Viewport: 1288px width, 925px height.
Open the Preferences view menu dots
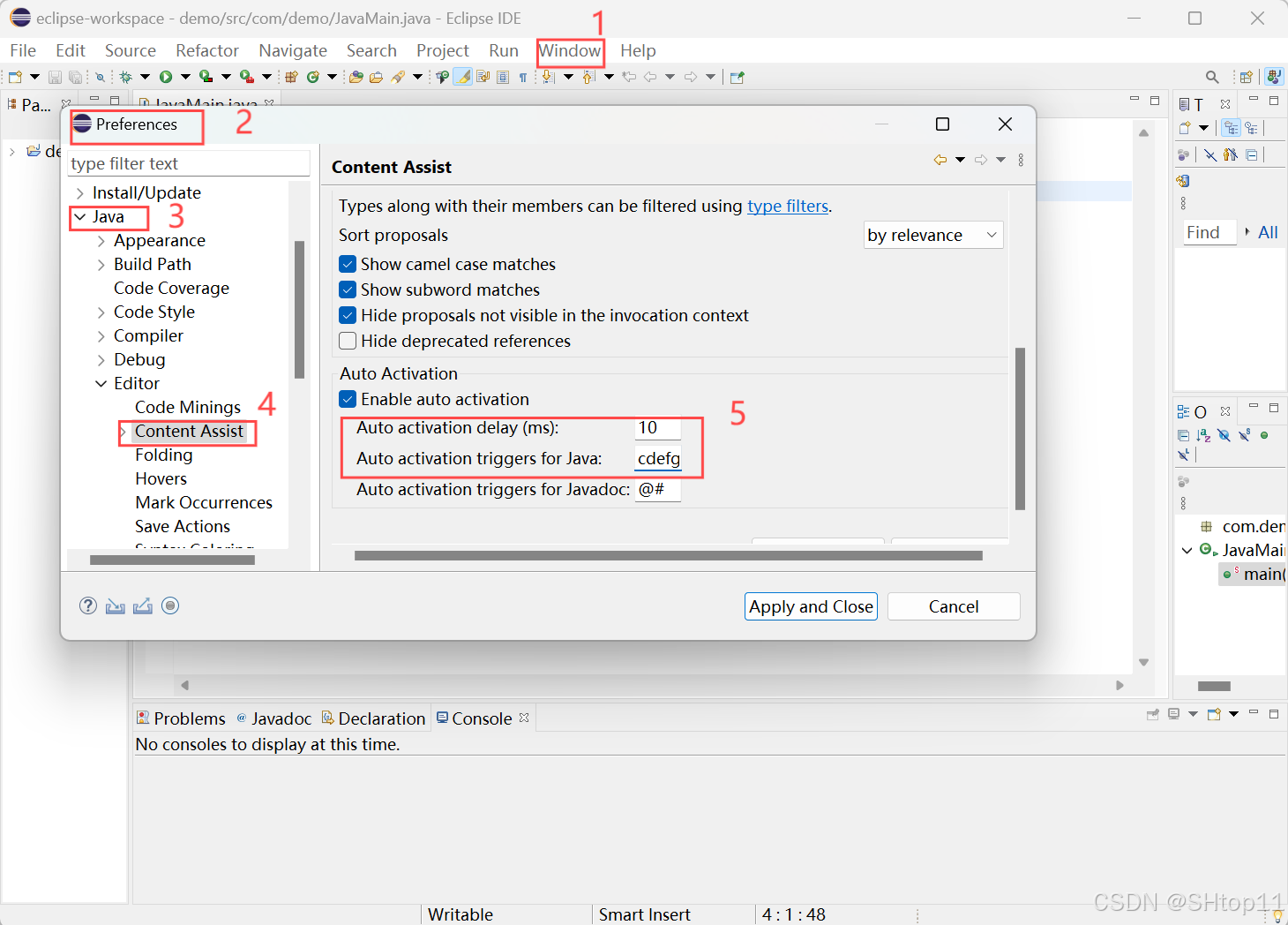coord(1021,160)
